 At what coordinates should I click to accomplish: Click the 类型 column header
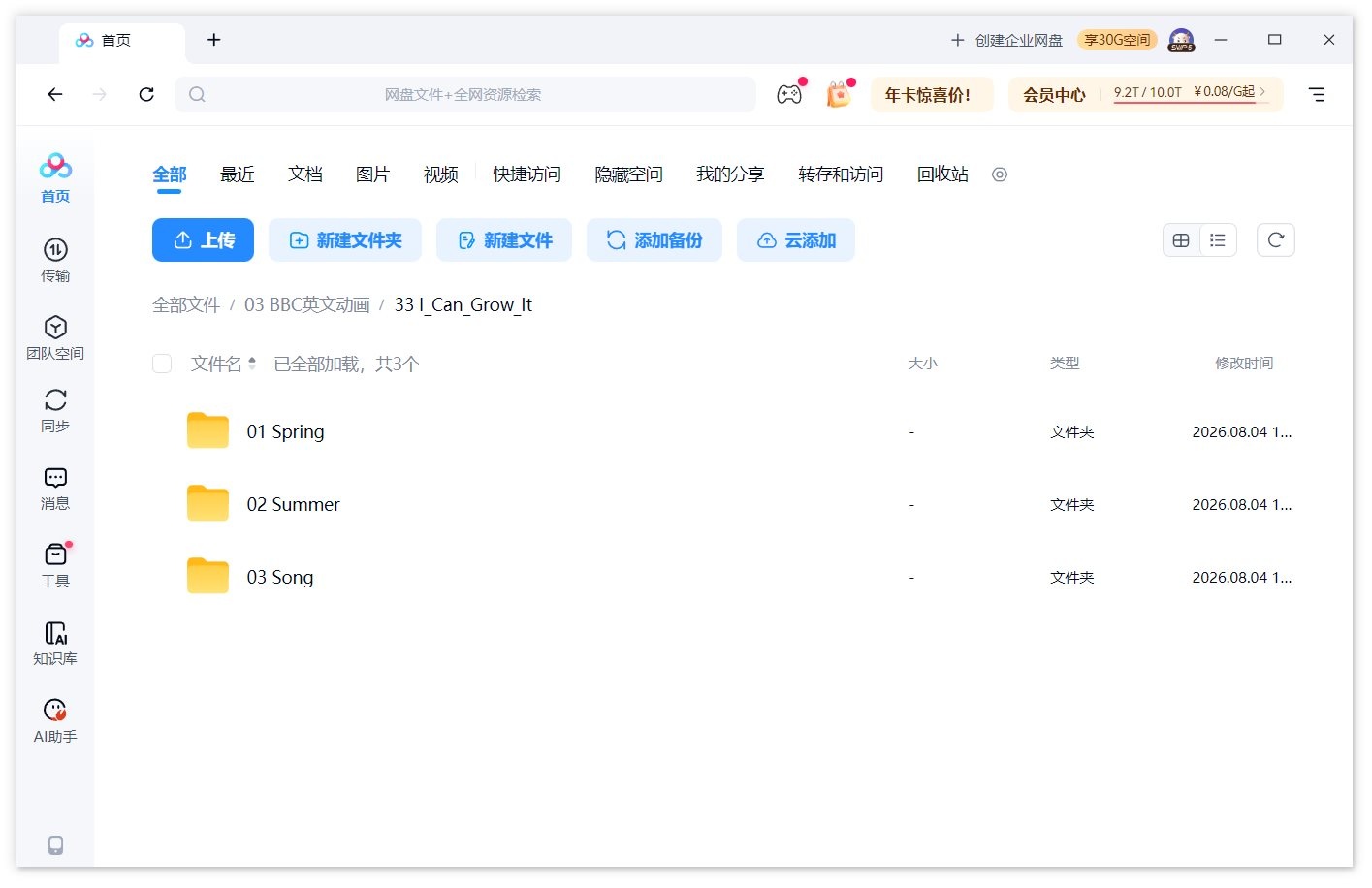[x=1065, y=363]
